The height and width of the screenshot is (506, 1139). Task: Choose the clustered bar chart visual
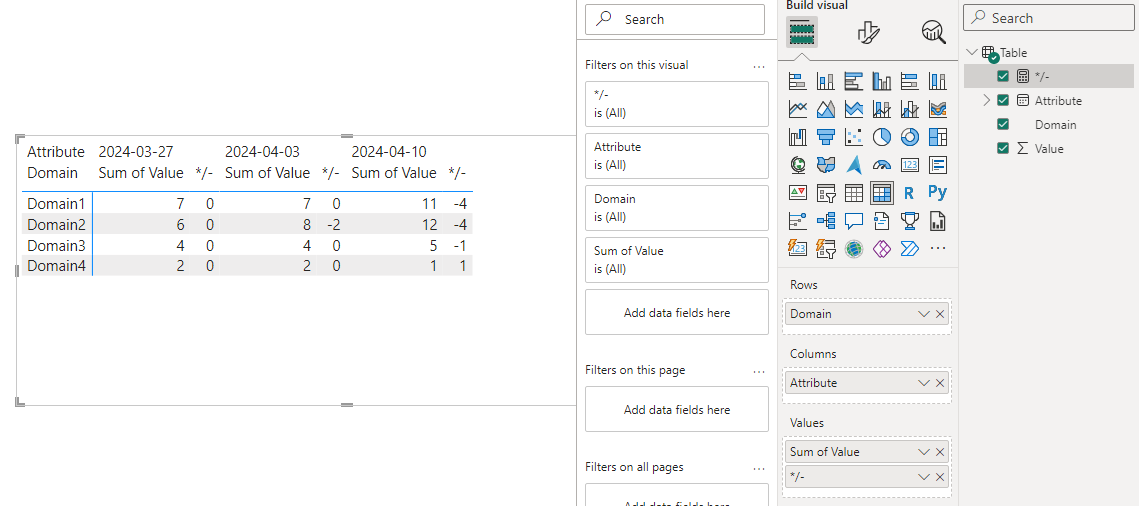click(x=854, y=81)
